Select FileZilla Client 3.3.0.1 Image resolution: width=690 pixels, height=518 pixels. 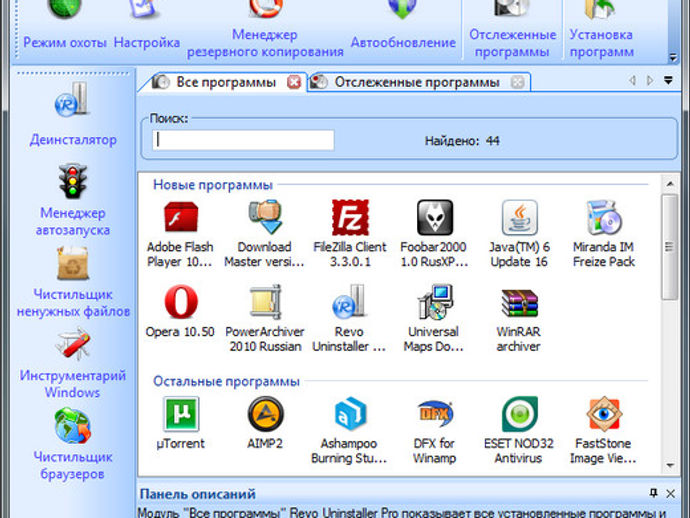pos(350,234)
